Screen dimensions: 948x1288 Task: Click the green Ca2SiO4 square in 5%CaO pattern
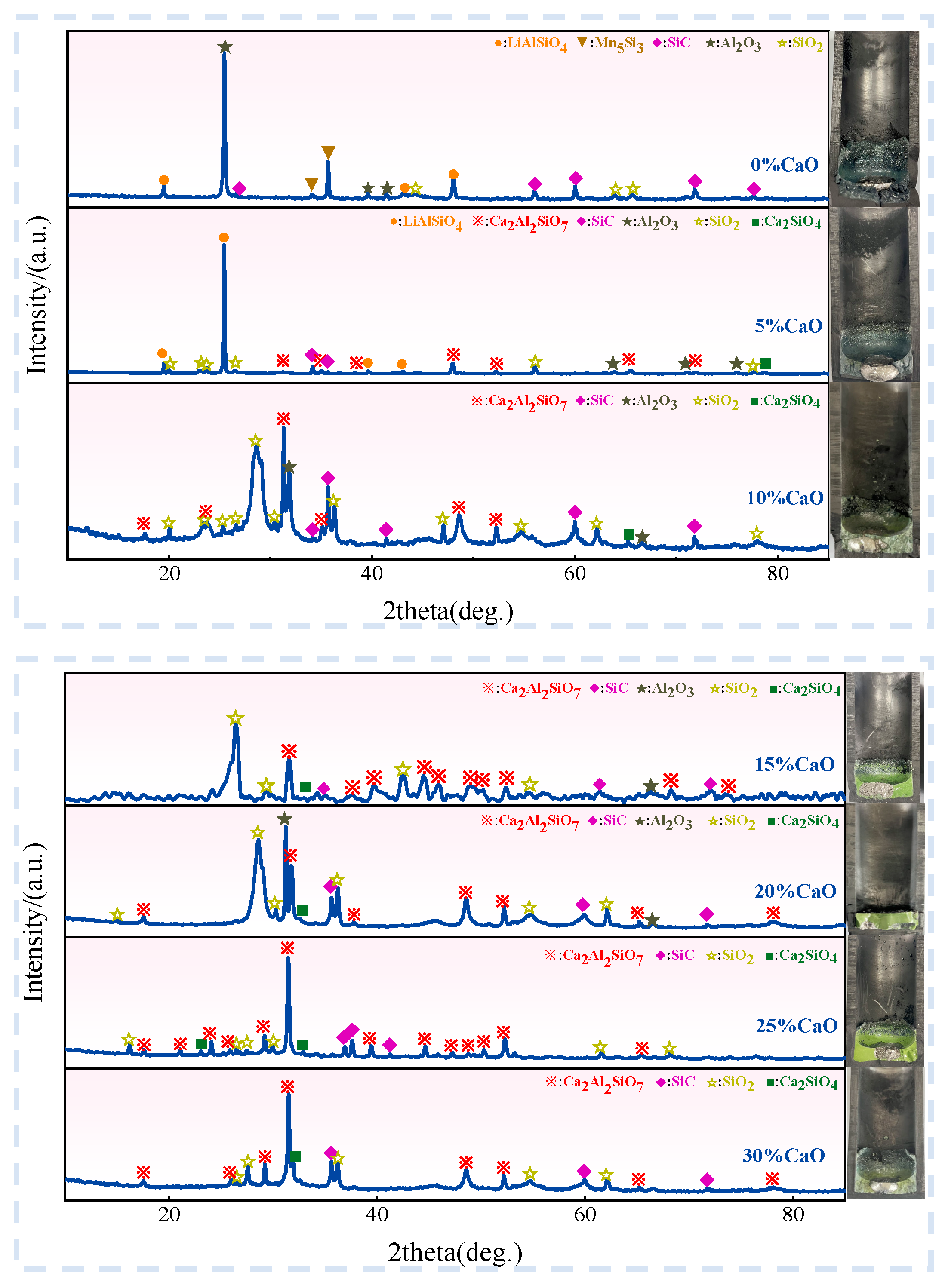click(765, 363)
